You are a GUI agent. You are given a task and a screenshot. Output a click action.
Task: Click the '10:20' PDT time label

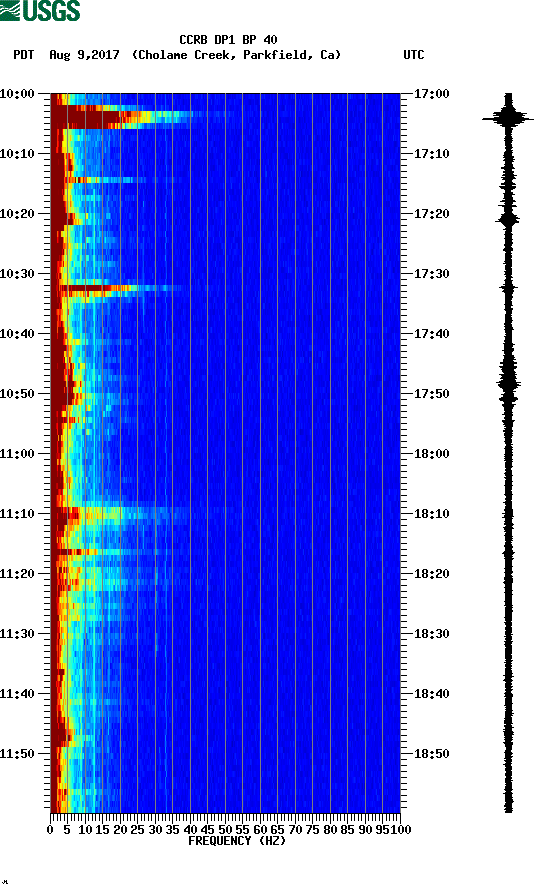[x=17, y=214]
